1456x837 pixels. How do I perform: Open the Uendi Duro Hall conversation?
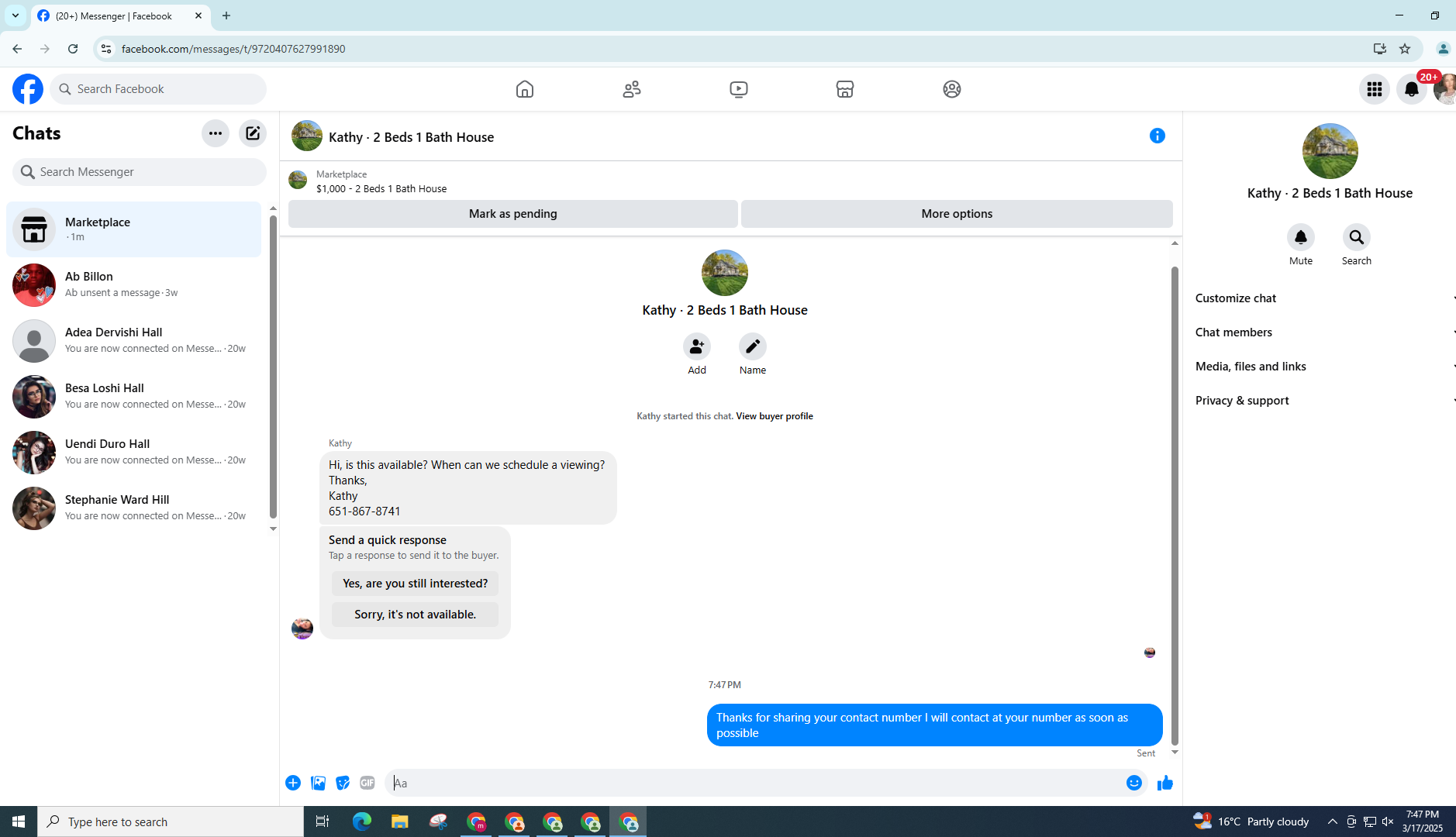pyautogui.click(x=134, y=452)
